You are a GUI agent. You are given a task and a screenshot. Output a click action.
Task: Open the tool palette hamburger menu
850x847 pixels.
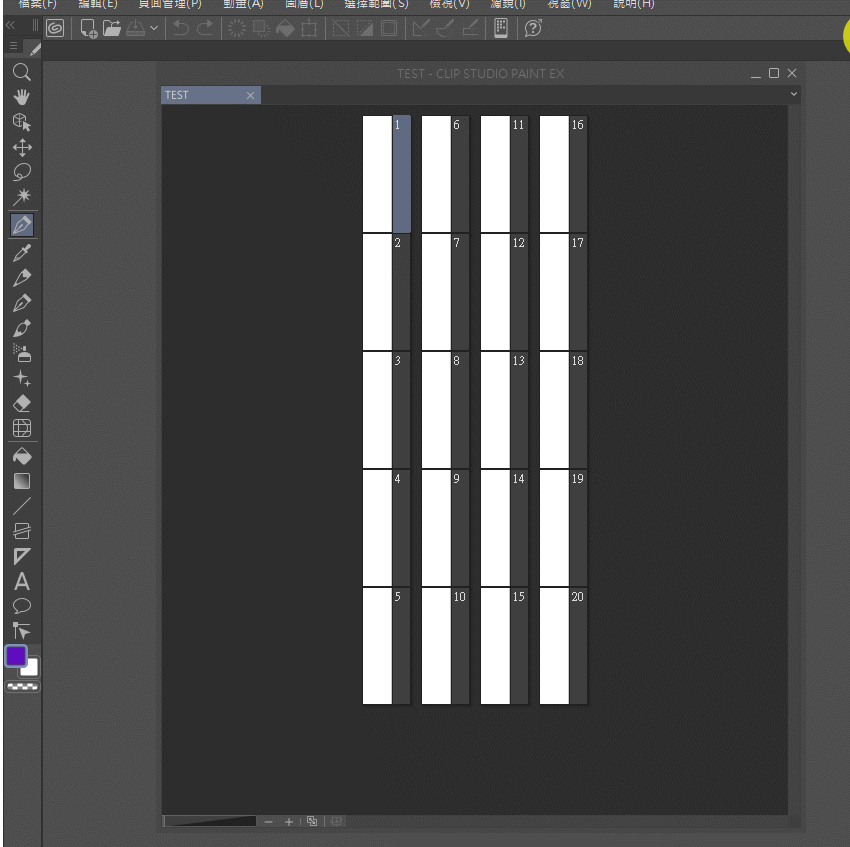click(x=14, y=46)
